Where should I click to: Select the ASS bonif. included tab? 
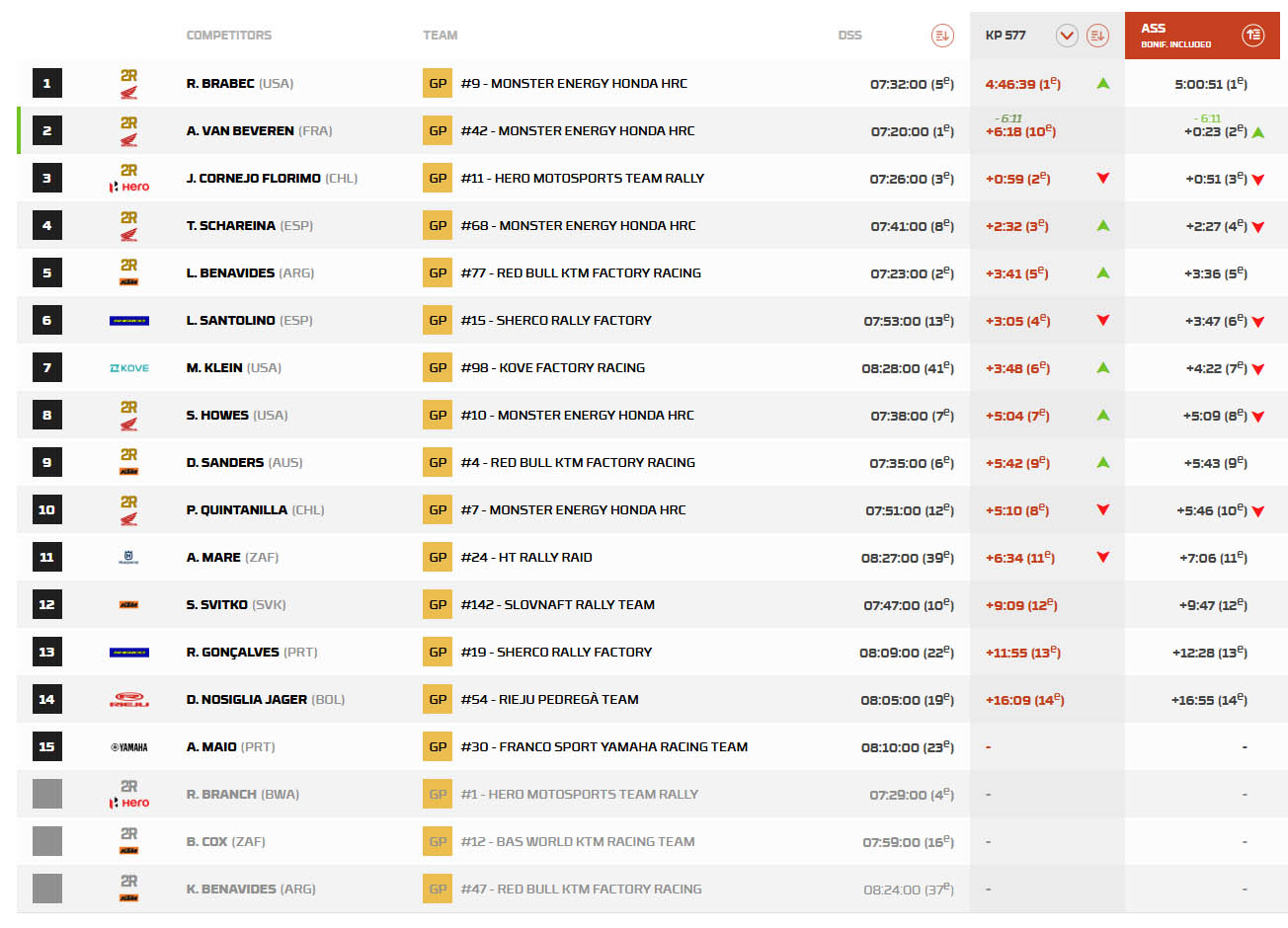coord(1175,36)
